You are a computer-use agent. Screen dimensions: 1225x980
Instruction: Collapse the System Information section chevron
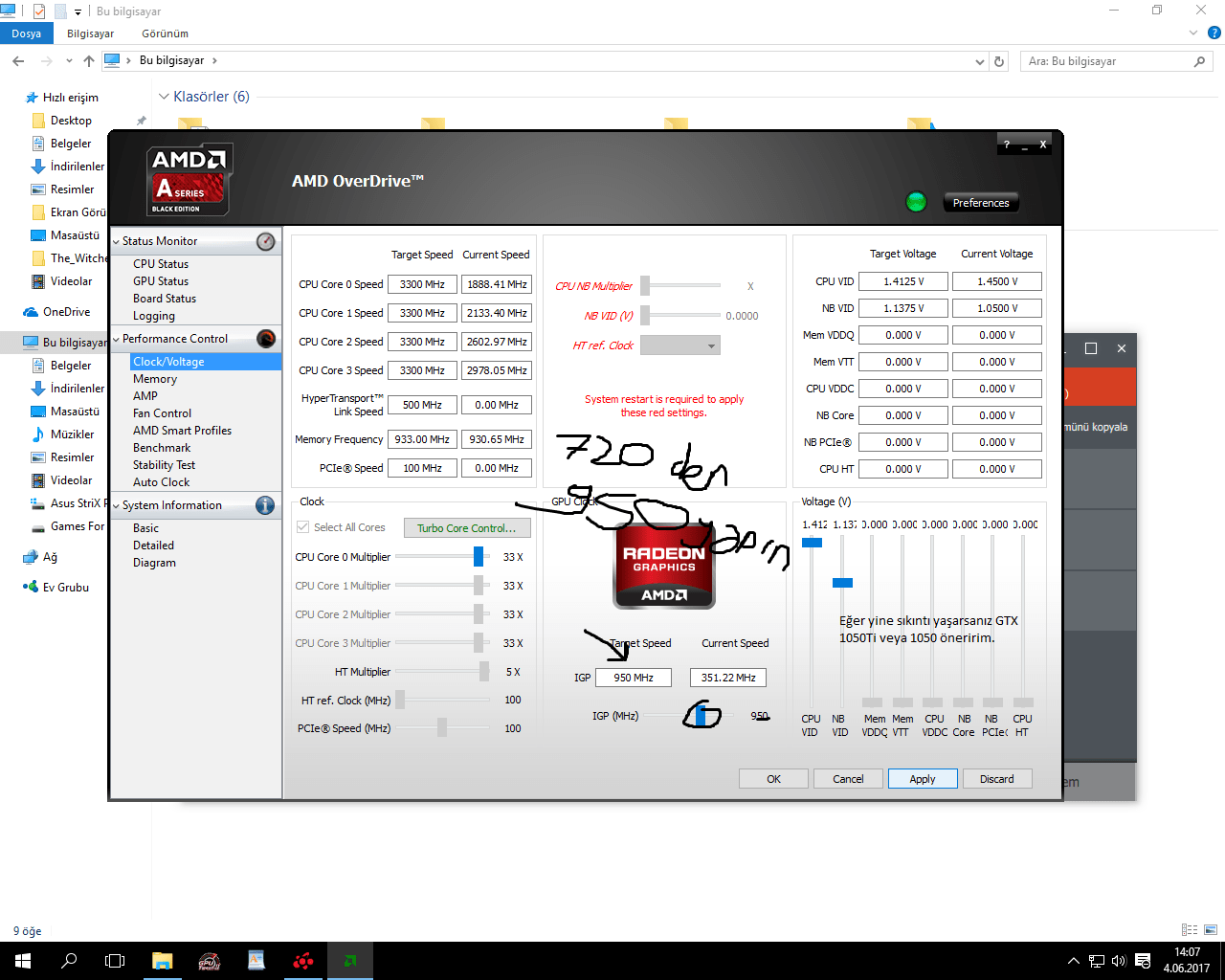[x=116, y=505]
